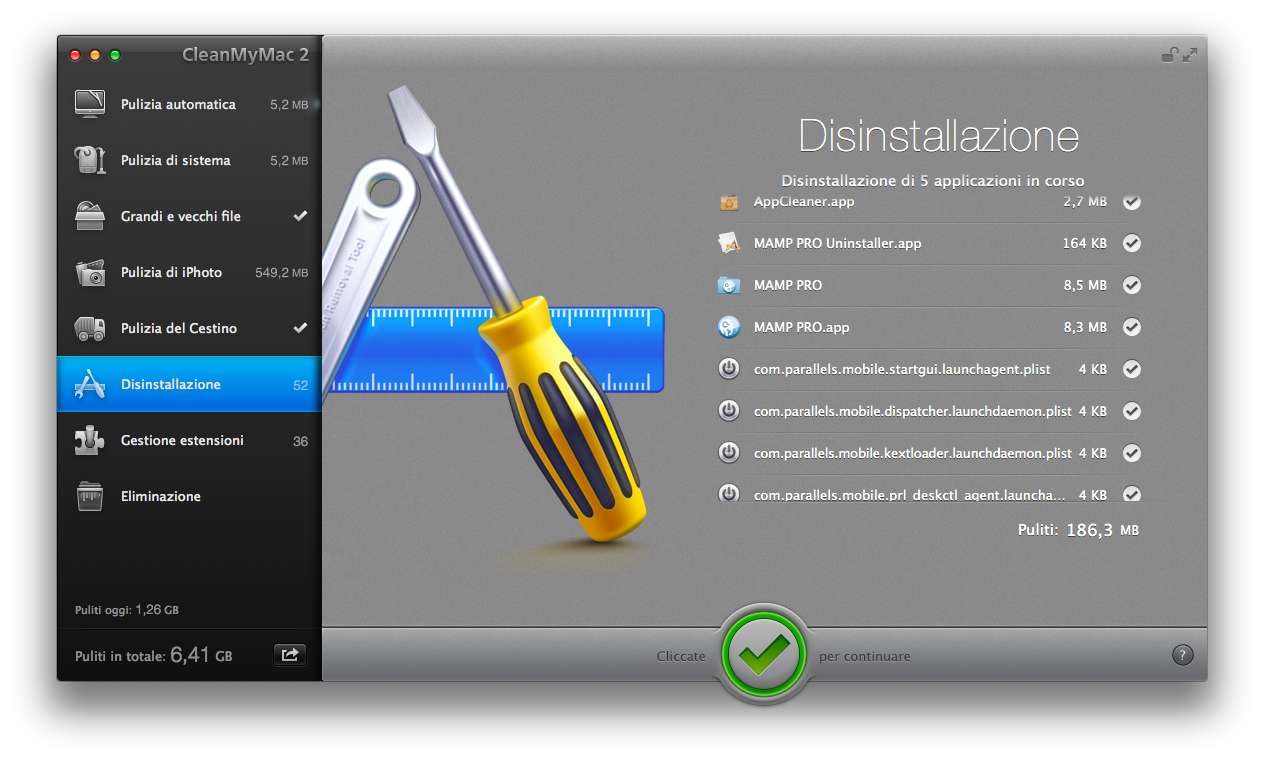Toggle checkmark for dispatcher.launchdaemon.plist

1132,411
